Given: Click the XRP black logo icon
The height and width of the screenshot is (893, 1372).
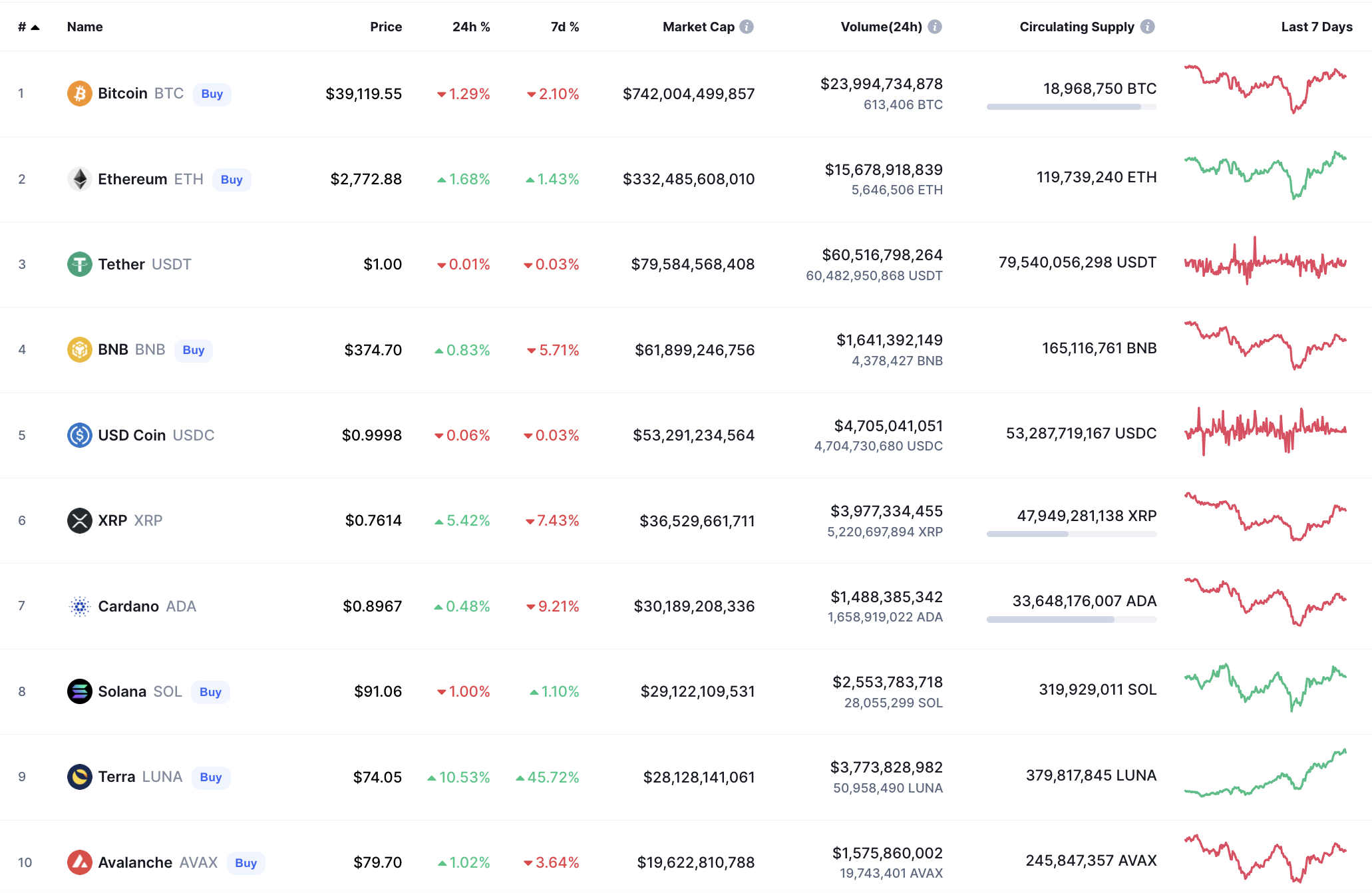Looking at the screenshot, I should [x=79, y=520].
